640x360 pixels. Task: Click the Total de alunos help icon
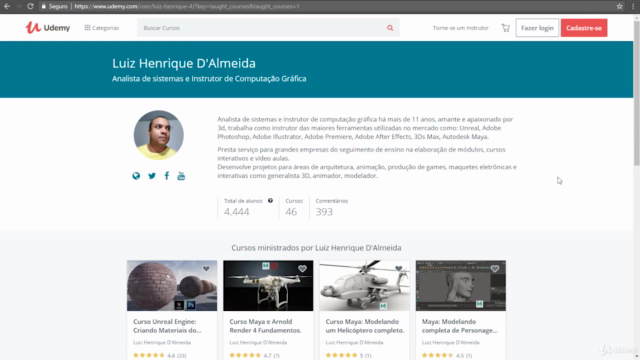[270, 200]
